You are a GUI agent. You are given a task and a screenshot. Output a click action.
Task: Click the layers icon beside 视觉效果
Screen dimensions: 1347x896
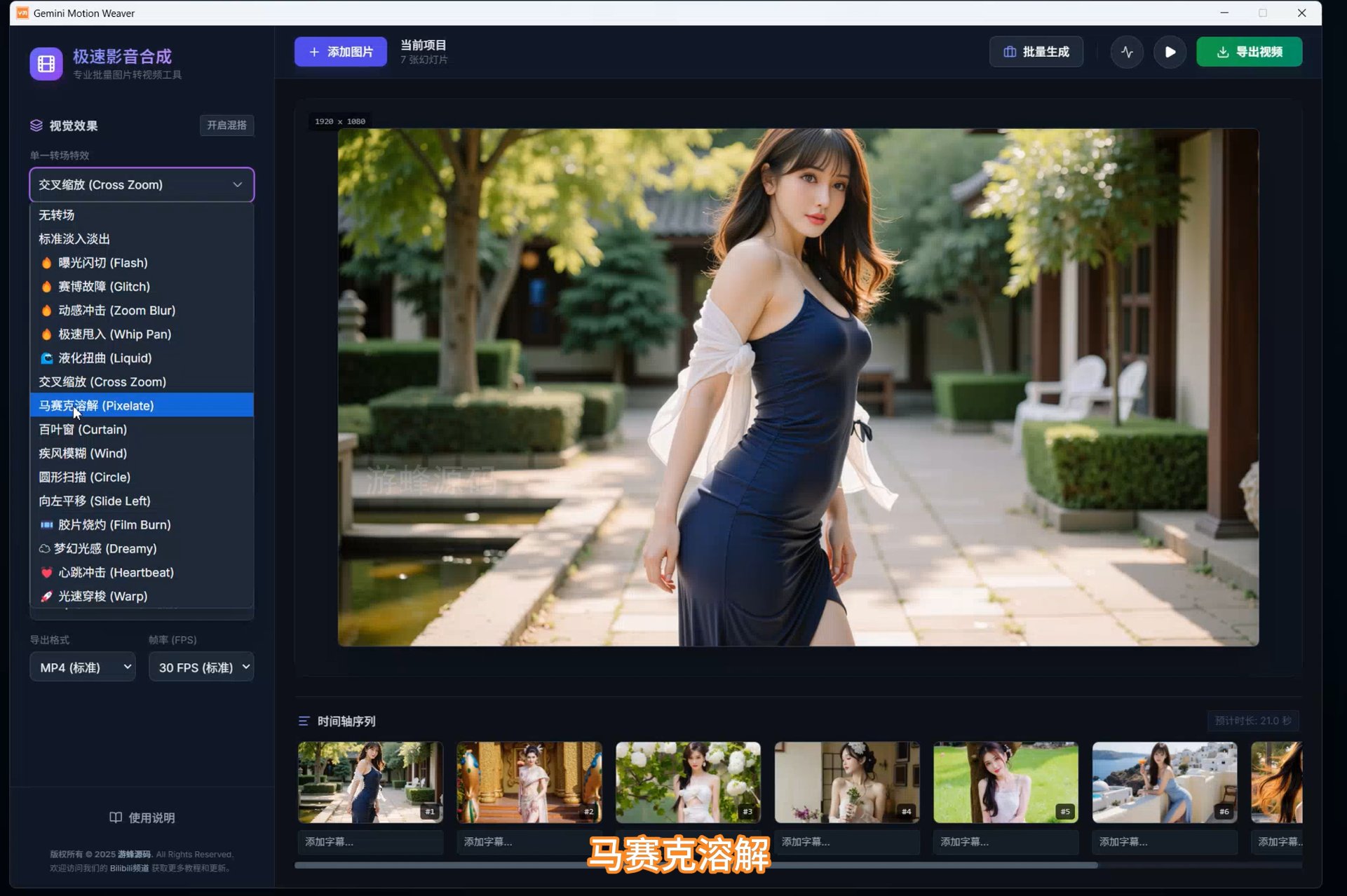(x=36, y=125)
